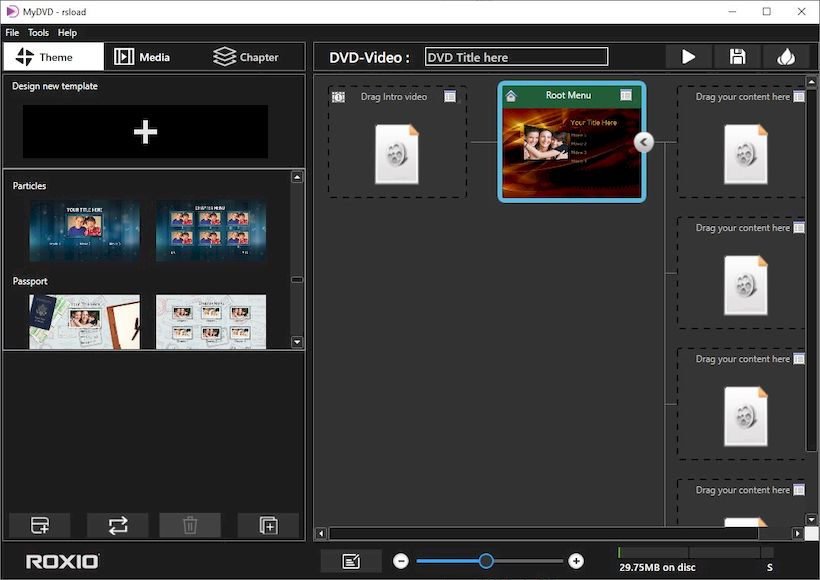Save the current DVD project
Image resolution: width=820 pixels, height=580 pixels.
click(x=738, y=56)
